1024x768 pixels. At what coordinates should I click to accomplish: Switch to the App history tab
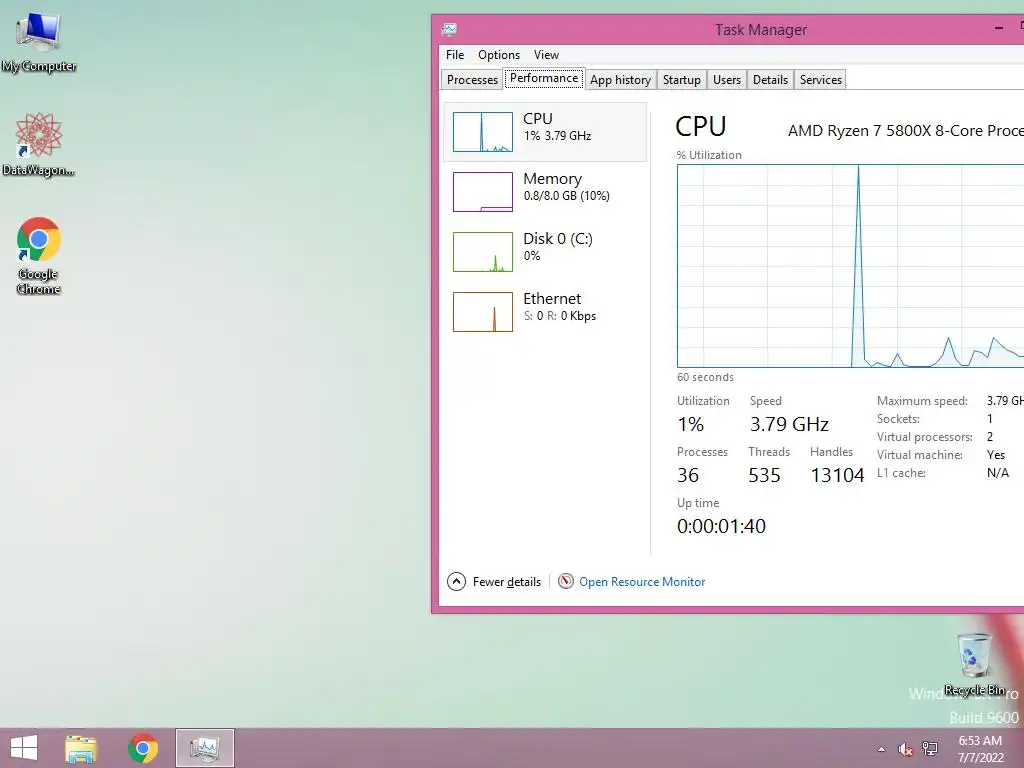(620, 80)
